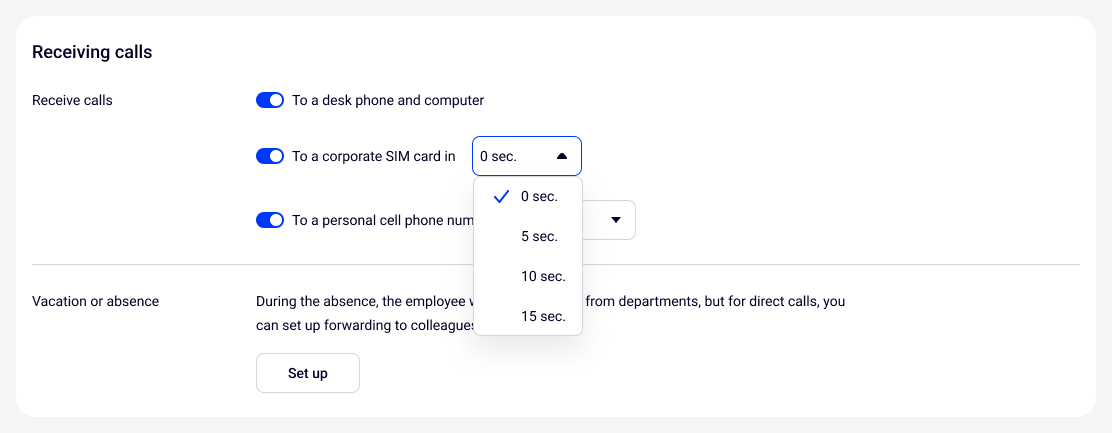The height and width of the screenshot is (433, 1112).
Task: Open the personal cell phone delay dropdown
Action: coord(608,220)
